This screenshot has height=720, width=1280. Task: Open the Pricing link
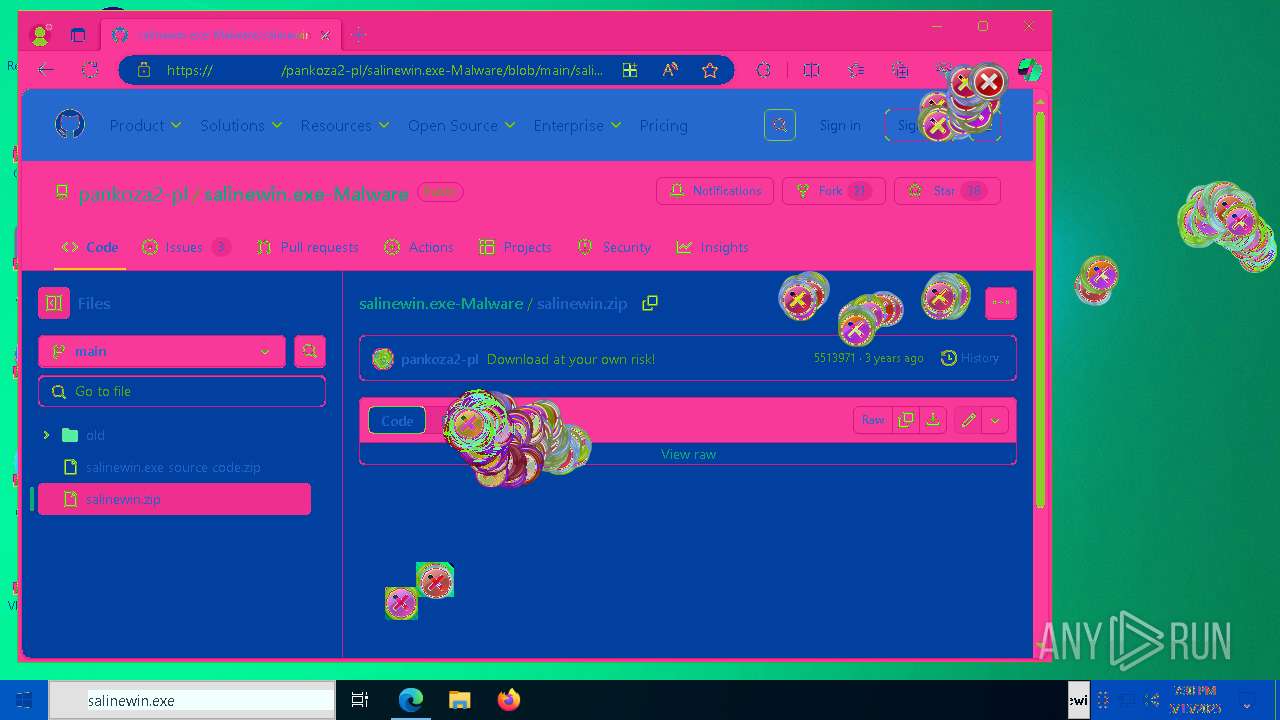664,125
